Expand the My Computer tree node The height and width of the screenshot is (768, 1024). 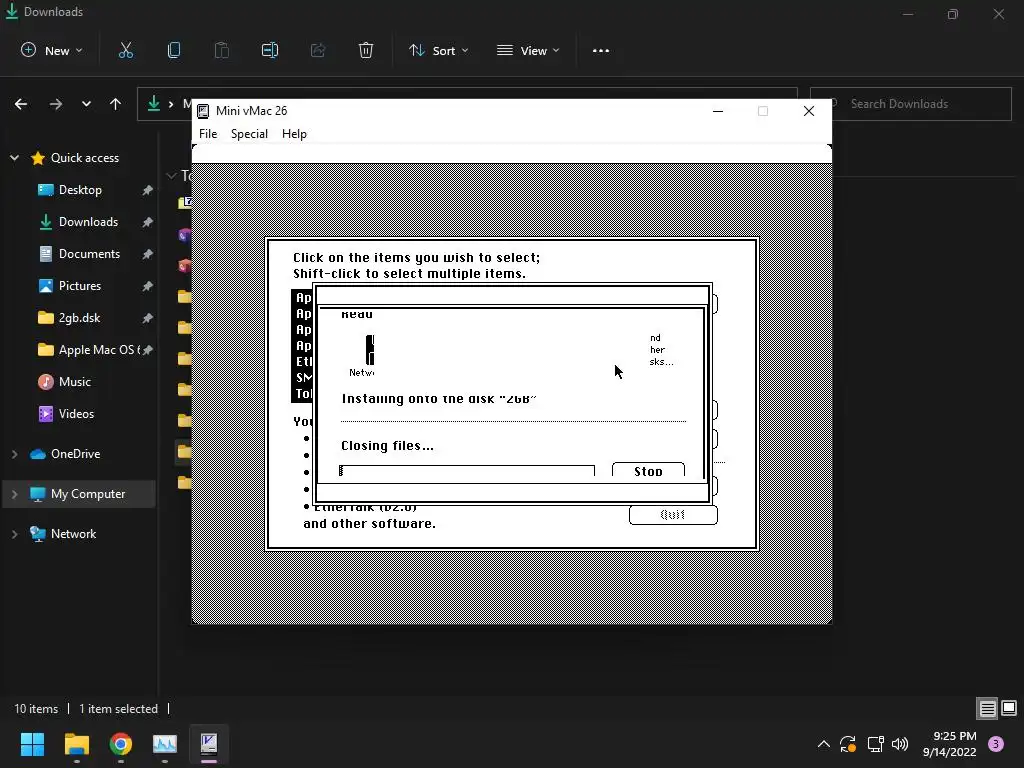pyautogui.click(x=14, y=494)
